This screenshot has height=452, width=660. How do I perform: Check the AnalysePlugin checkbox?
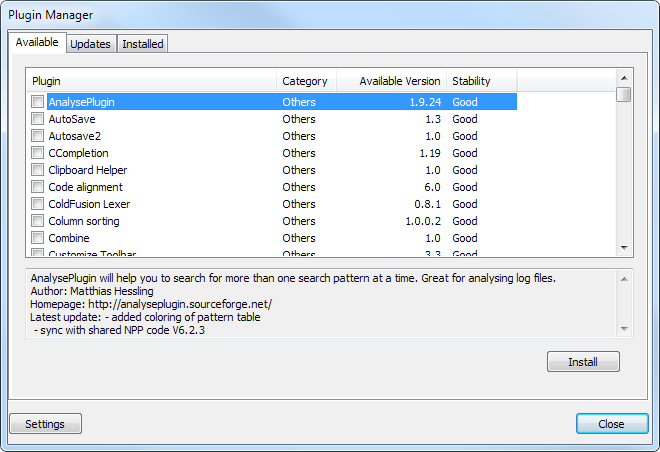[x=37, y=102]
